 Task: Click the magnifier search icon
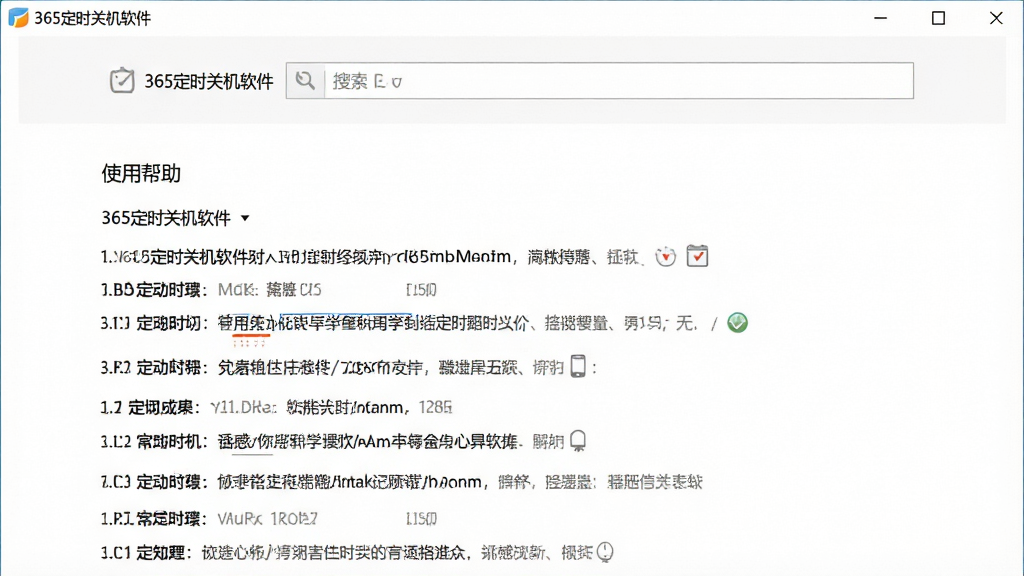[305, 80]
